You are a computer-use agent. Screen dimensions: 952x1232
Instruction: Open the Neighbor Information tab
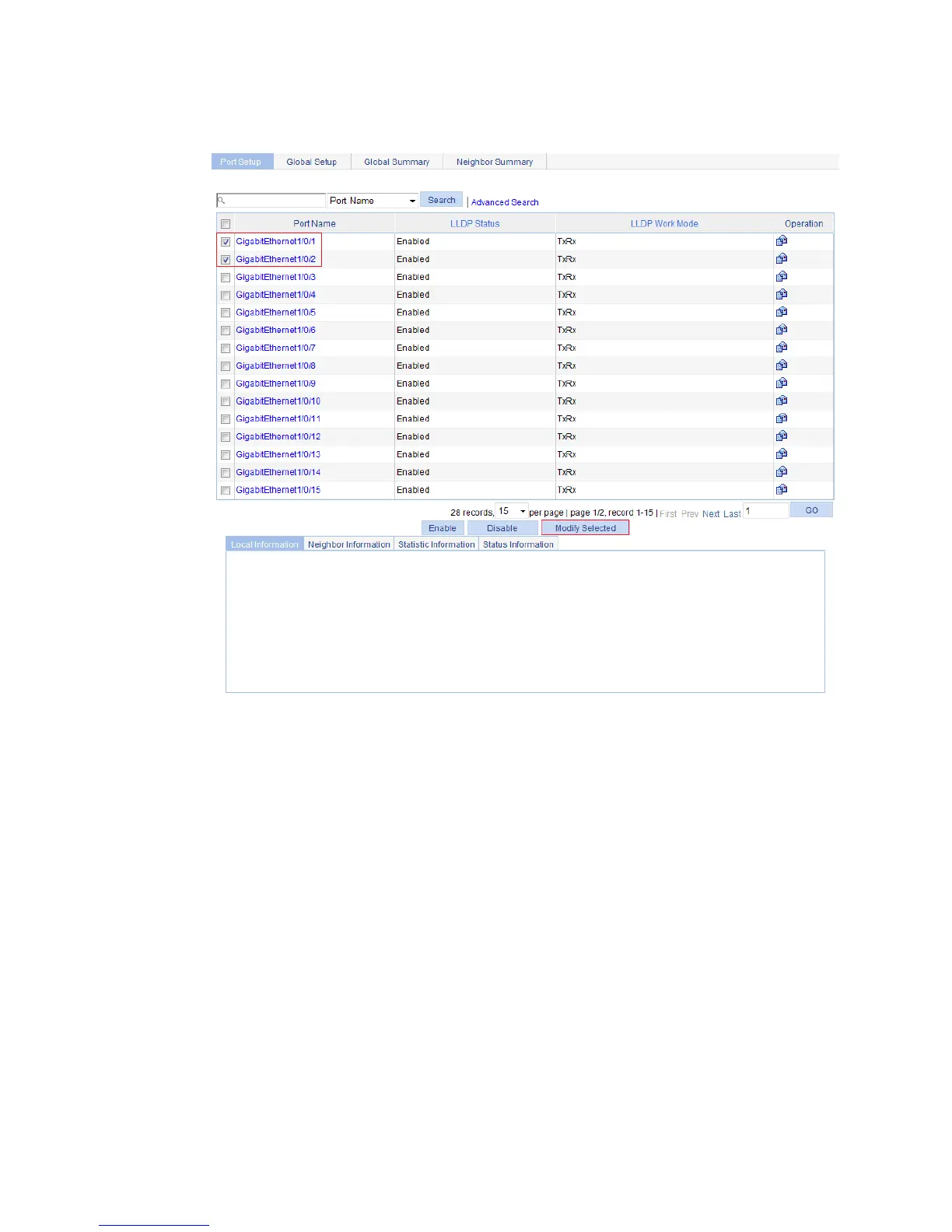[349, 544]
